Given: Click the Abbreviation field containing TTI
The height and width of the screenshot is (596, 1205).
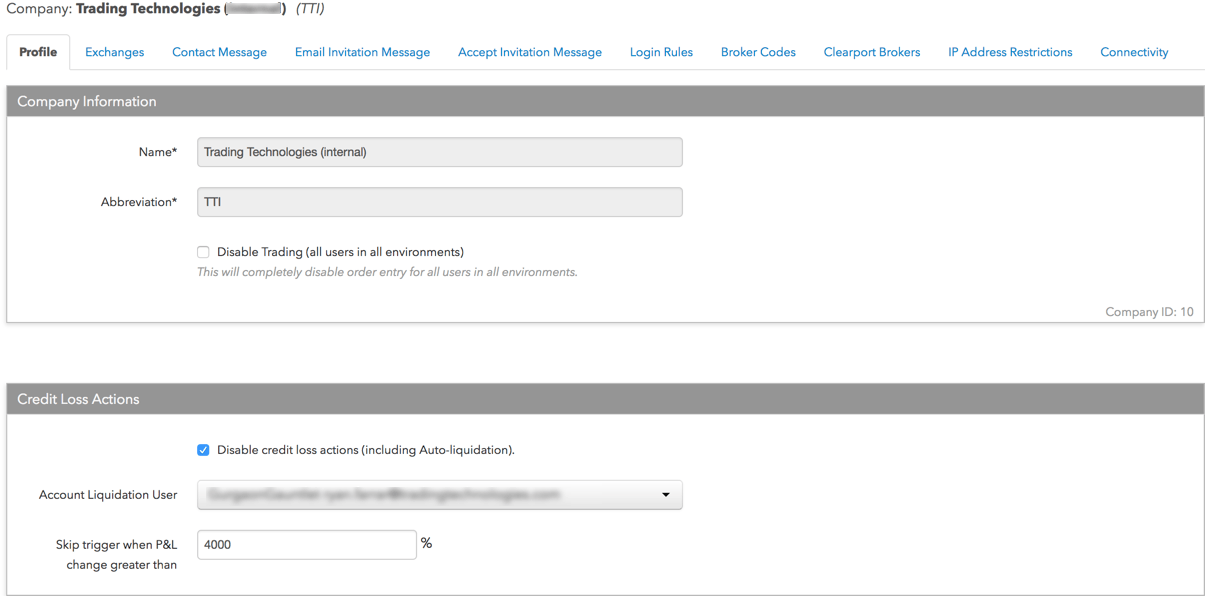Looking at the screenshot, I should 440,202.
